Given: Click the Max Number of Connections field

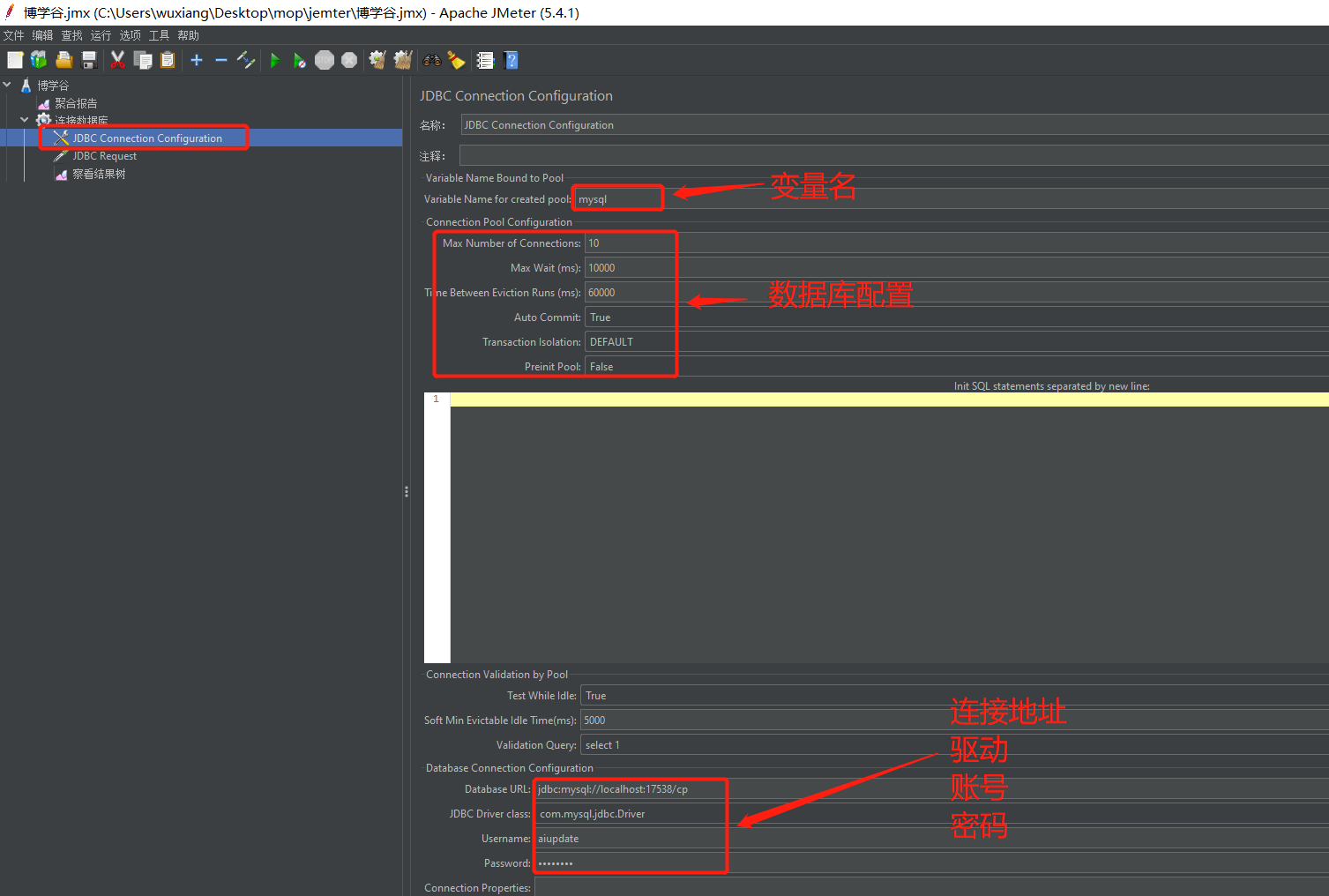Looking at the screenshot, I should pos(957,243).
